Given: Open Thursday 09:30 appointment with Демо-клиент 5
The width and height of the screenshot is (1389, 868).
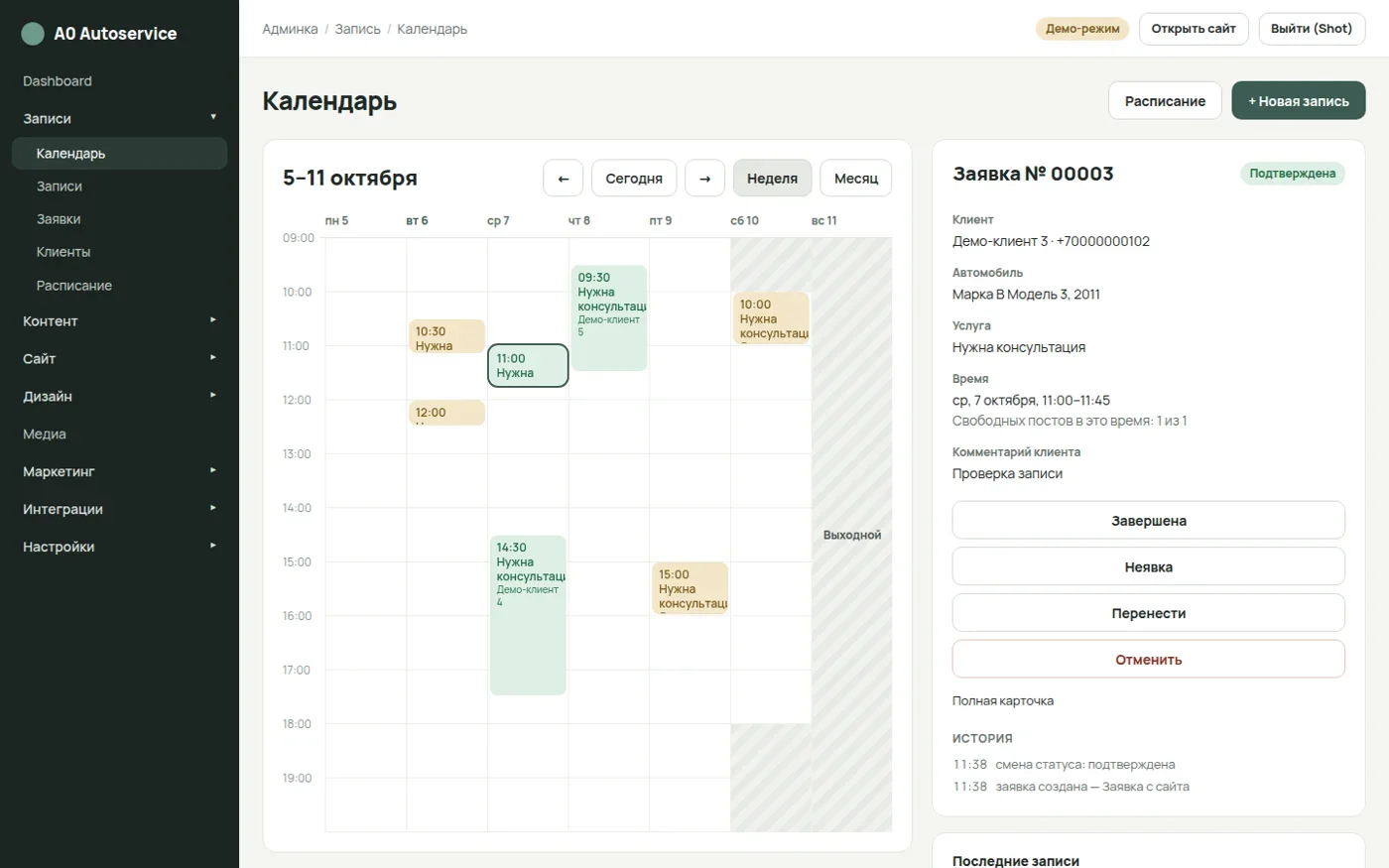Looking at the screenshot, I should click(x=609, y=317).
